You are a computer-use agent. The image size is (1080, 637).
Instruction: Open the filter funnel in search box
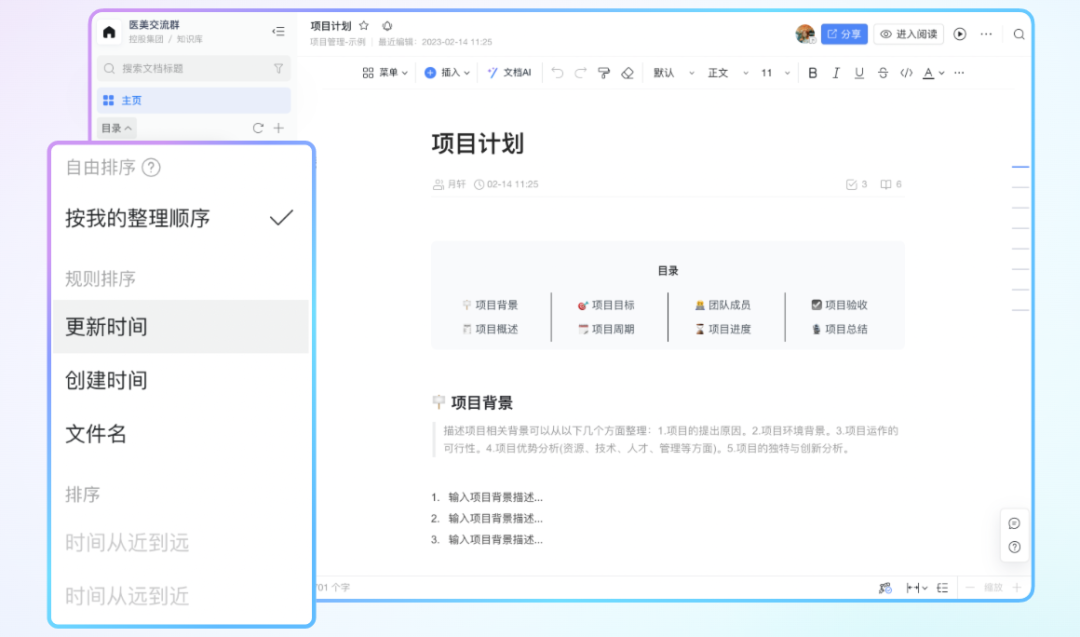click(x=278, y=69)
